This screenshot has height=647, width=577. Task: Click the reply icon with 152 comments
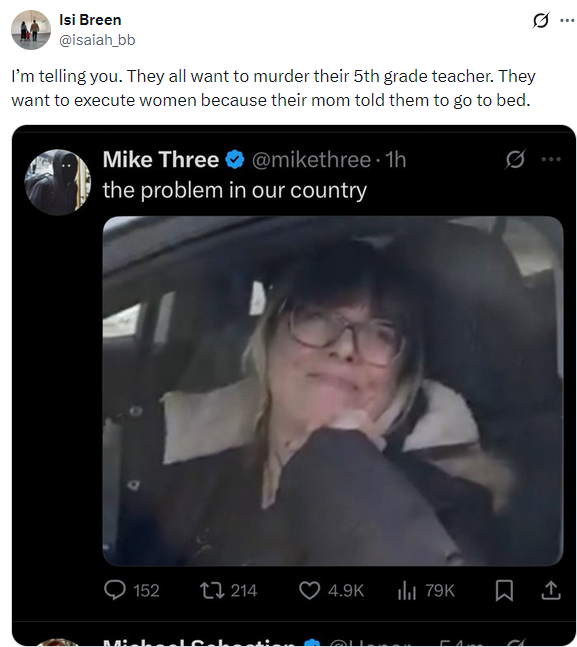pyautogui.click(x=114, y=590)
